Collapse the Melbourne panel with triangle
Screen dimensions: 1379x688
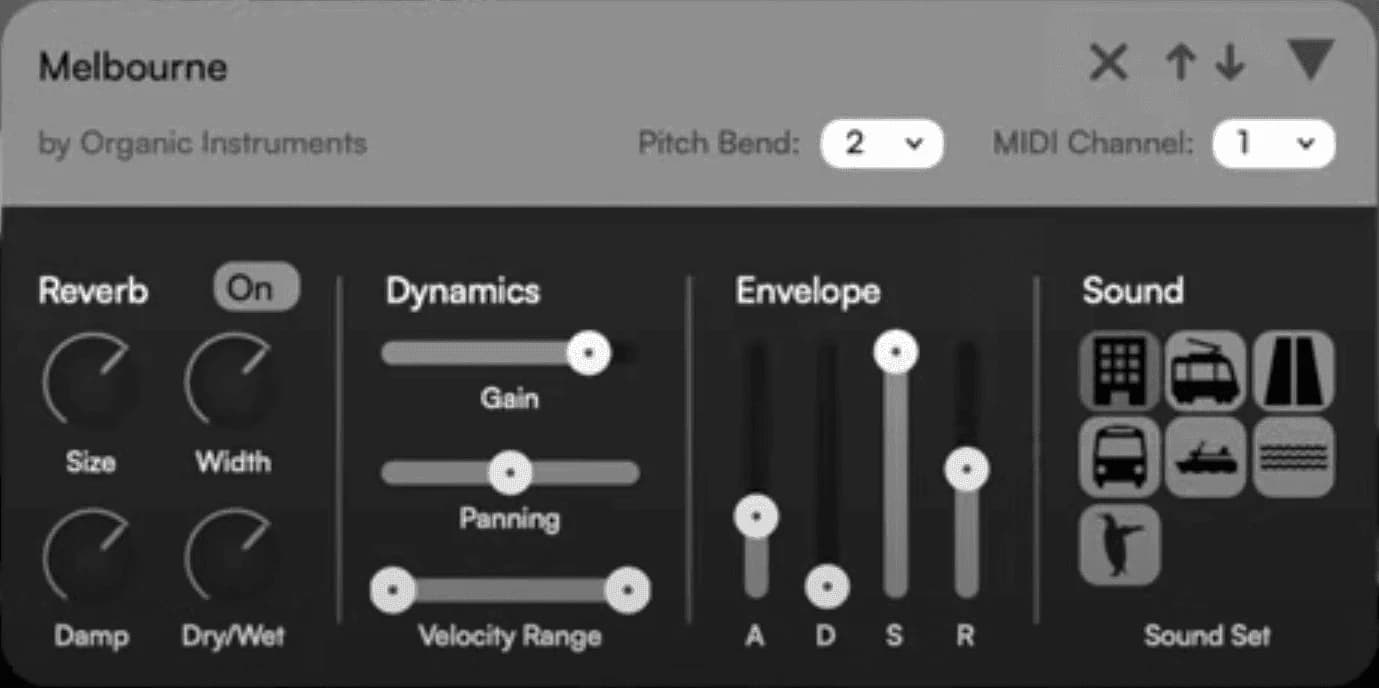coord(1311,60)
